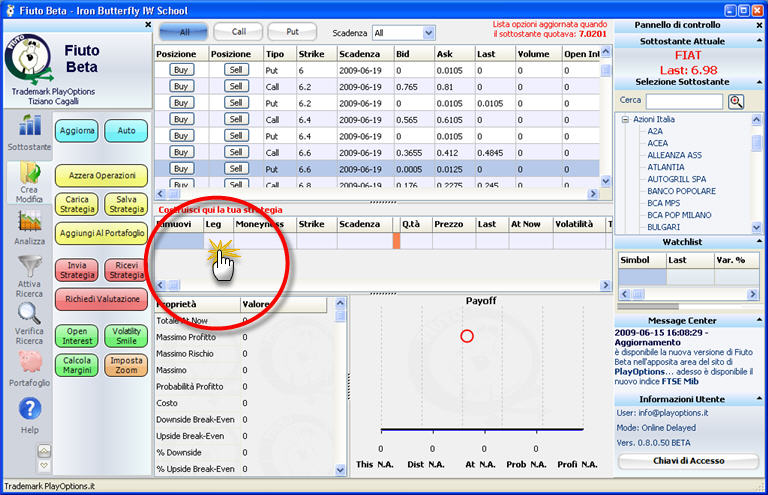Click scroll-right arrow of the Watchlist
This screenshot has width=768, height=495.
coord(753,294)
